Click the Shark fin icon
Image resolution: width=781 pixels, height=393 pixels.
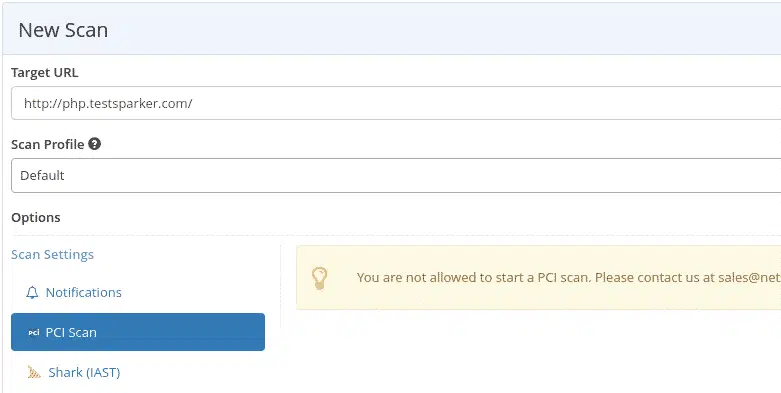(34, 372)
